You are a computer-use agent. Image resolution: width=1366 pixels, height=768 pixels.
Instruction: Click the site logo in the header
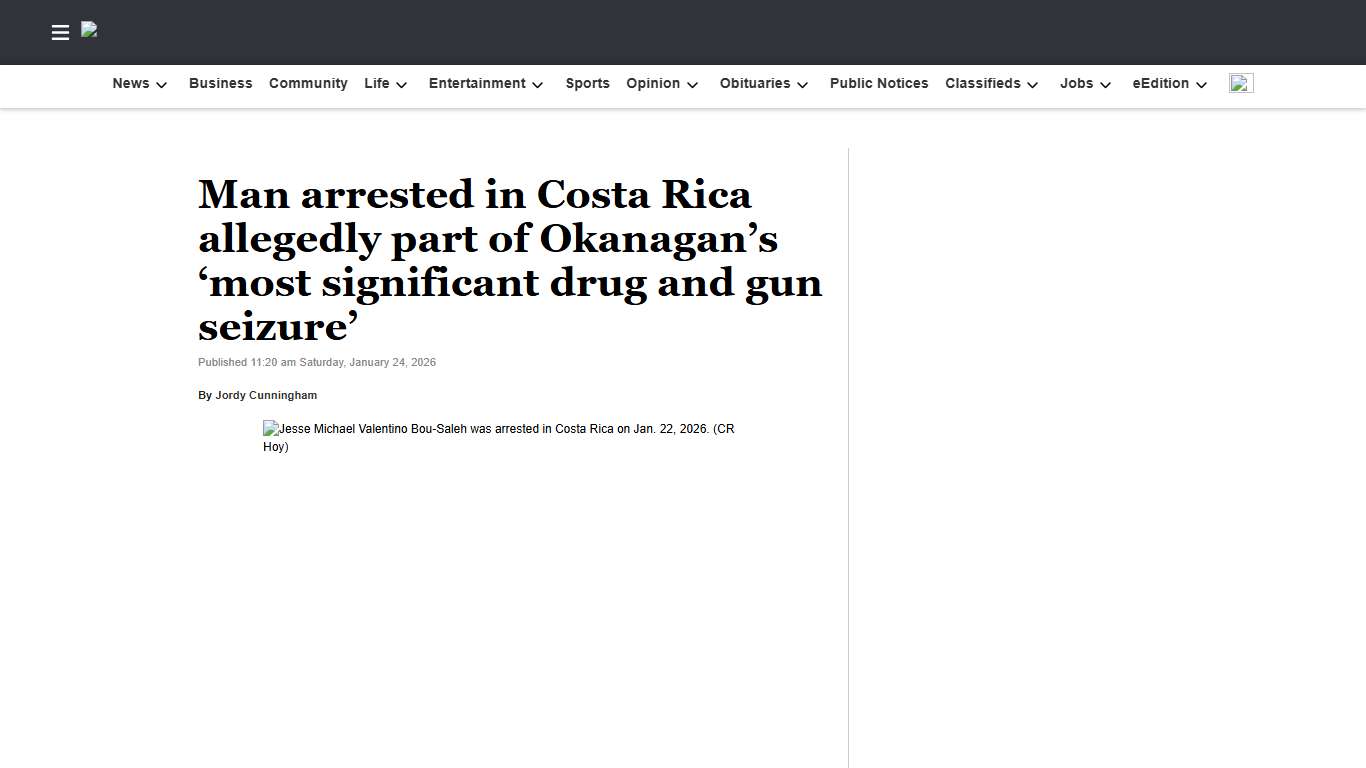pos(89,30)
